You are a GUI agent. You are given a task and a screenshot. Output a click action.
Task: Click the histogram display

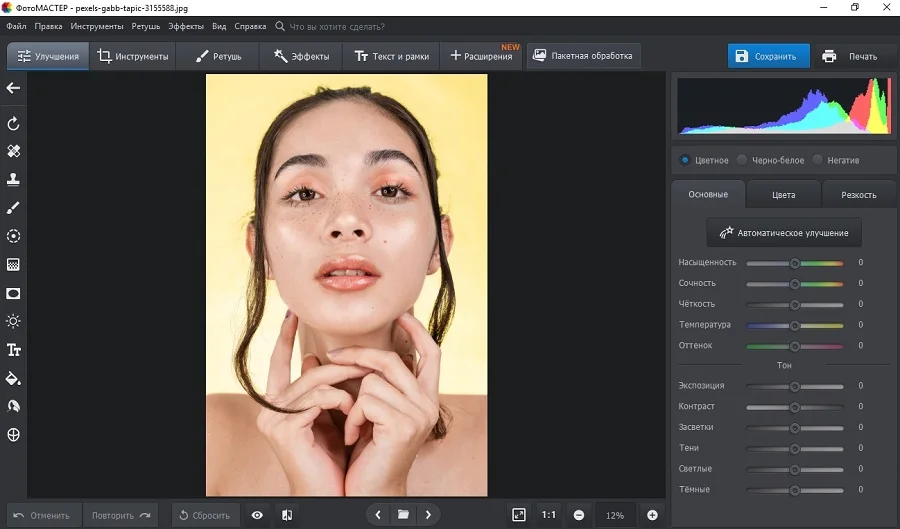[784, 106]
